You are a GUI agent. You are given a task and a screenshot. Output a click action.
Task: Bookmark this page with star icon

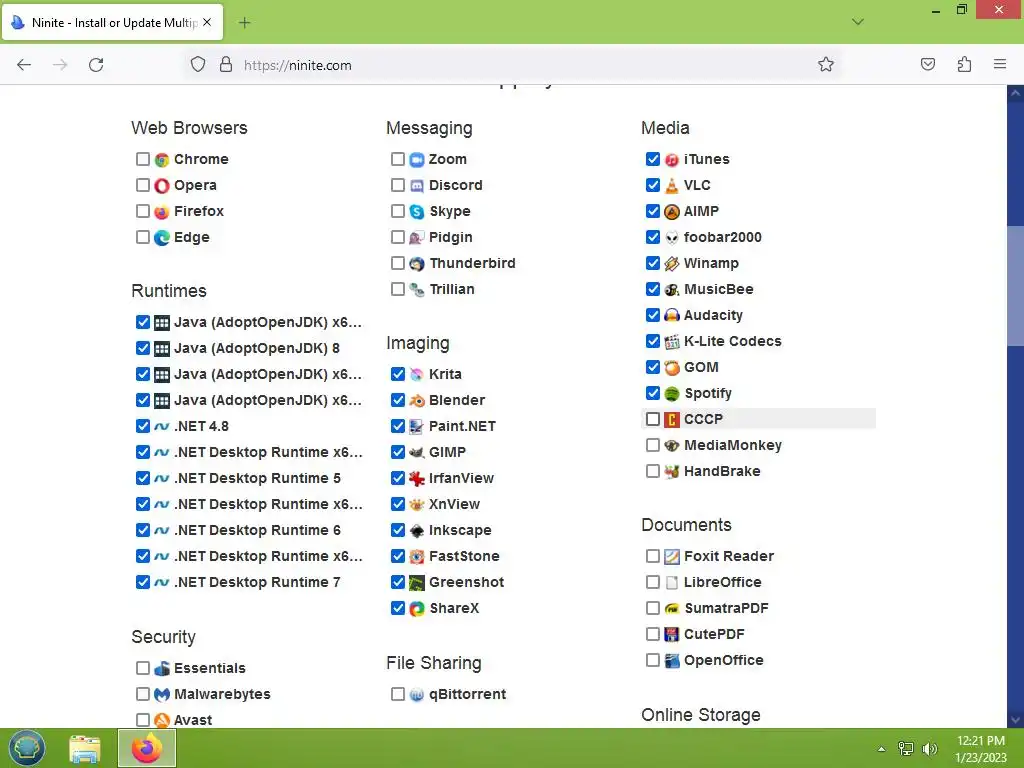825,64
